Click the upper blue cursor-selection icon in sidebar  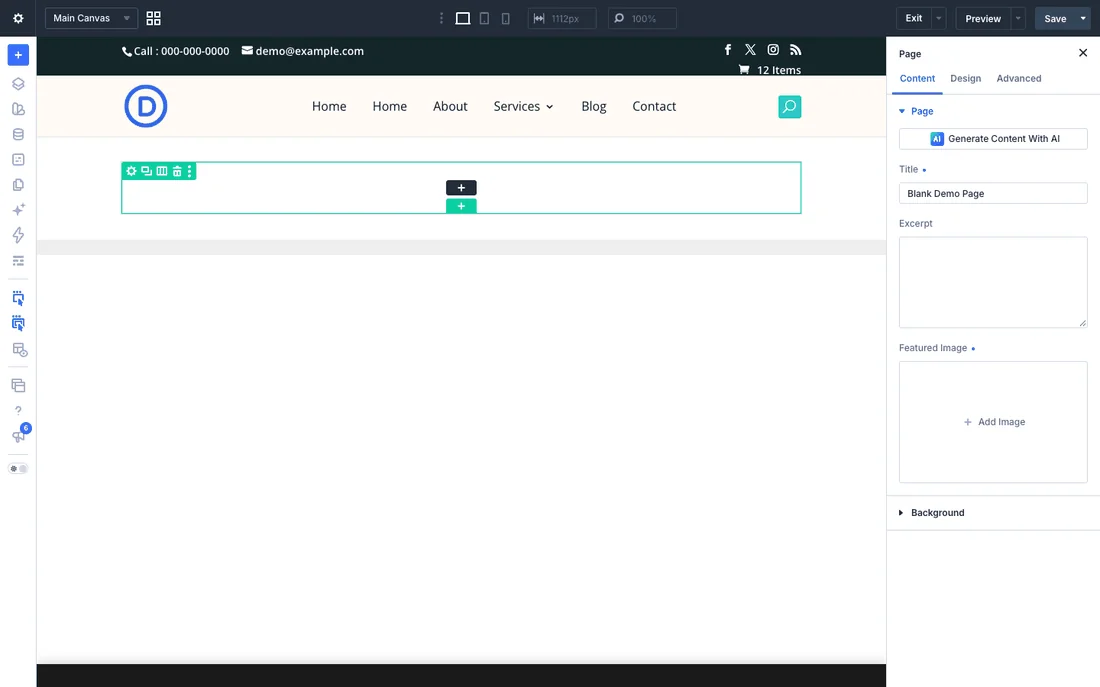pos(18,298)
